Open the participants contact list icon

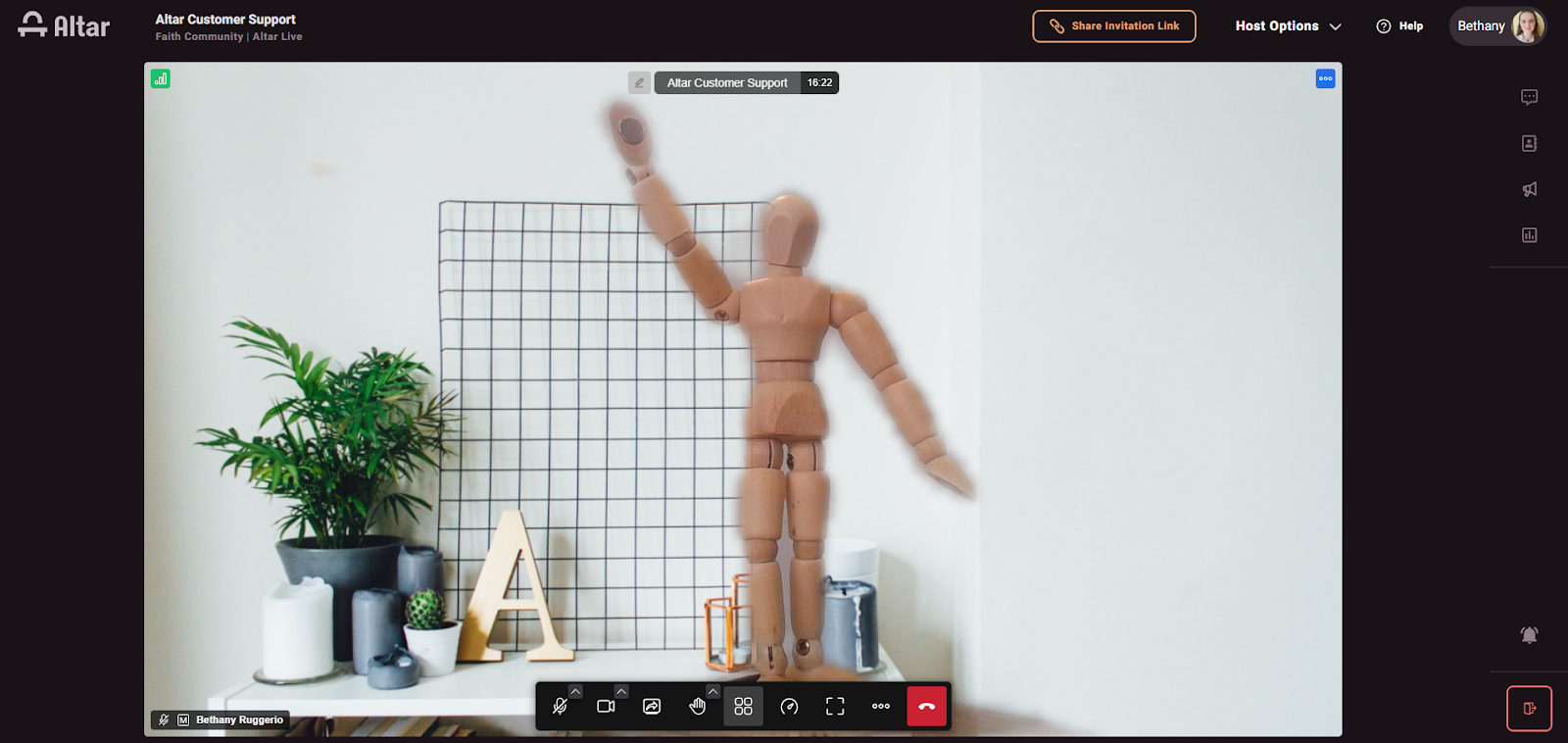pyautogui.click(x=1529, y=143)
